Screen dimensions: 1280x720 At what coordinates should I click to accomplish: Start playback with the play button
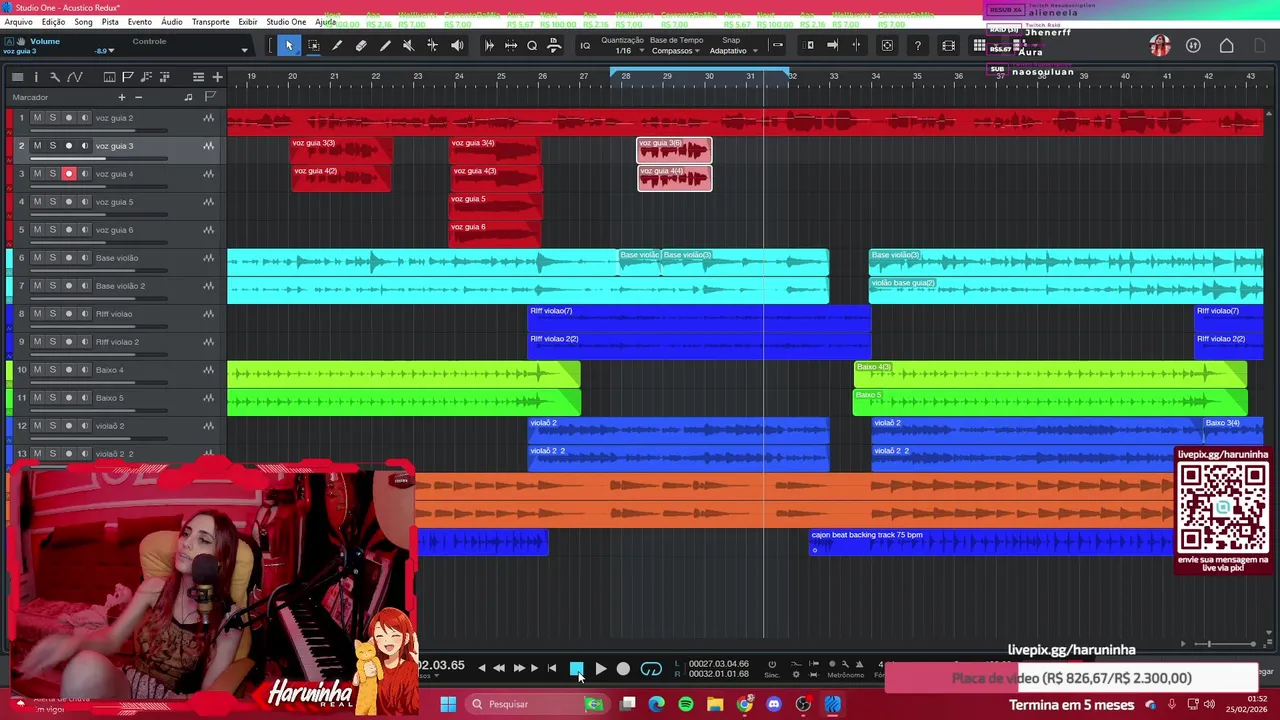pos(600,669)
